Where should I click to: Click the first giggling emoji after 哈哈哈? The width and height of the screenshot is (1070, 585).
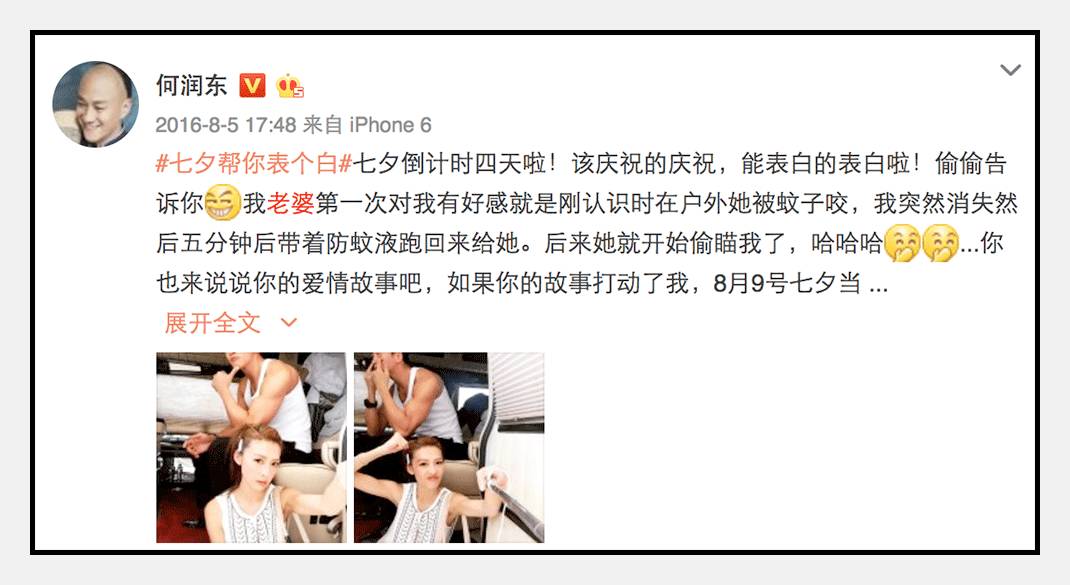(902, 243)
